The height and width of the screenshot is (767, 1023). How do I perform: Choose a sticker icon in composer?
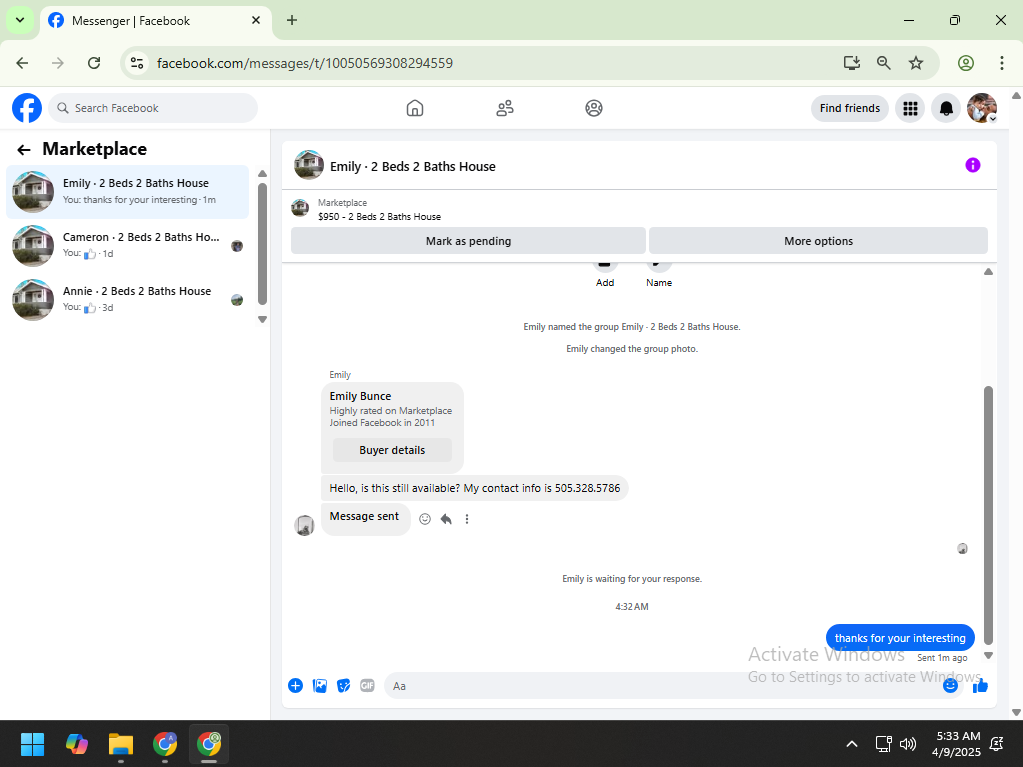(x=343, y=685)
